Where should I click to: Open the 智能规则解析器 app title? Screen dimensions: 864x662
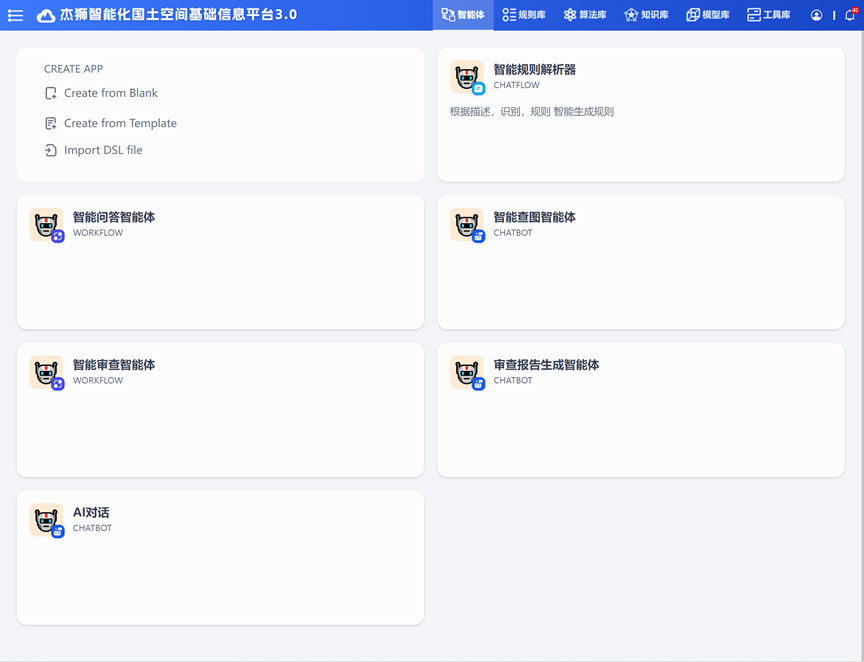coord(534,69)
